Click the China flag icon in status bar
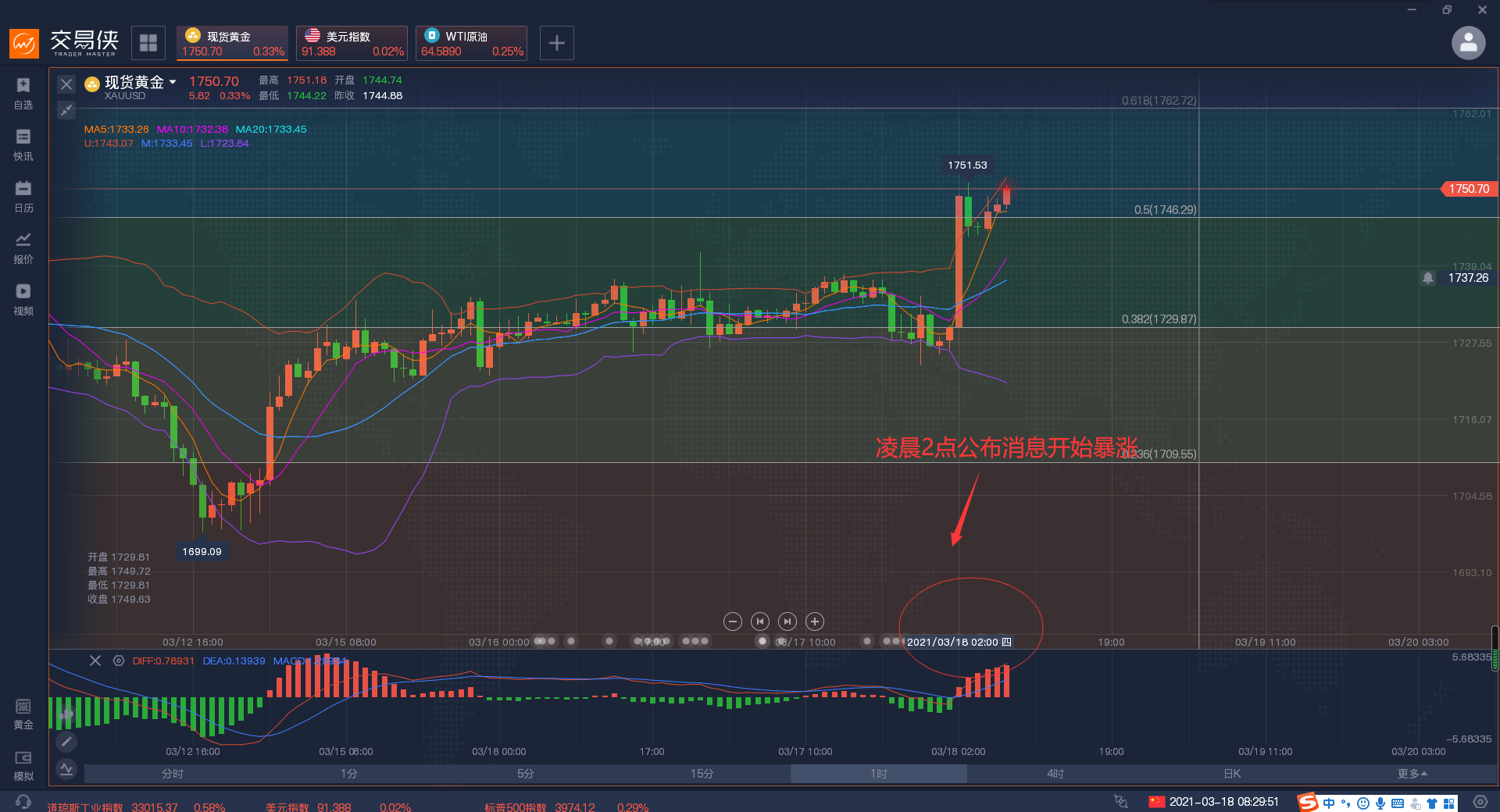Viewport: 1500px width, 812px height. click(1157, 802)
